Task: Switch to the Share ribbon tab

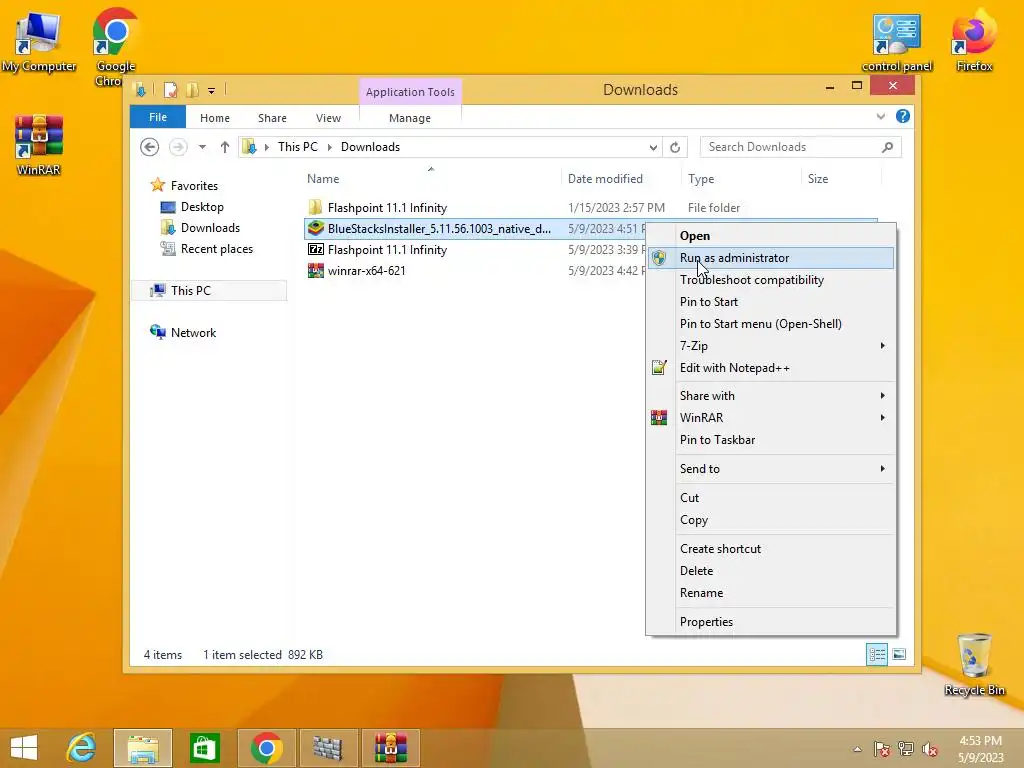Action: click(272, 118)
